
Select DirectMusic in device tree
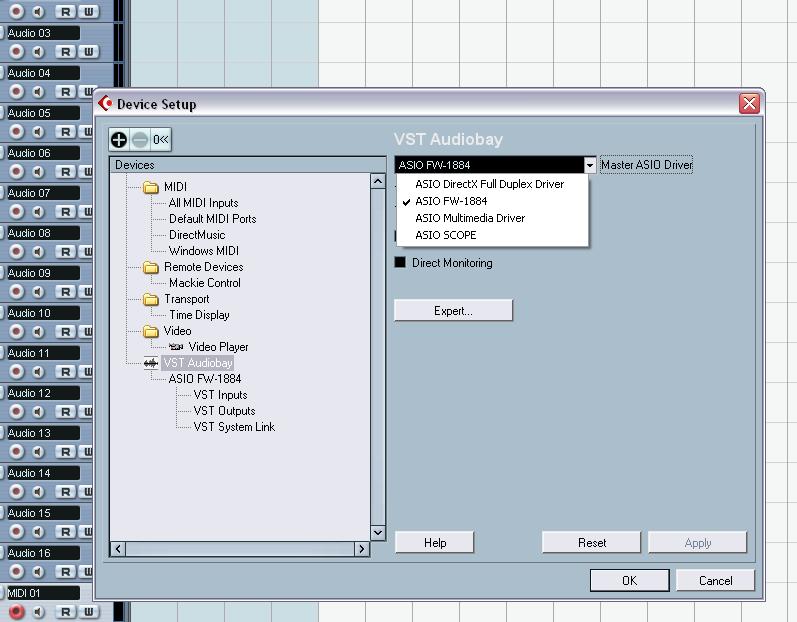(197, 235)
